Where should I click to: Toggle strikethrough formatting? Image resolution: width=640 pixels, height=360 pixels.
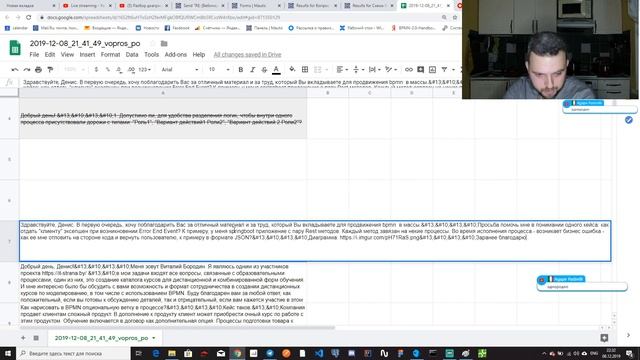point(264,70)
